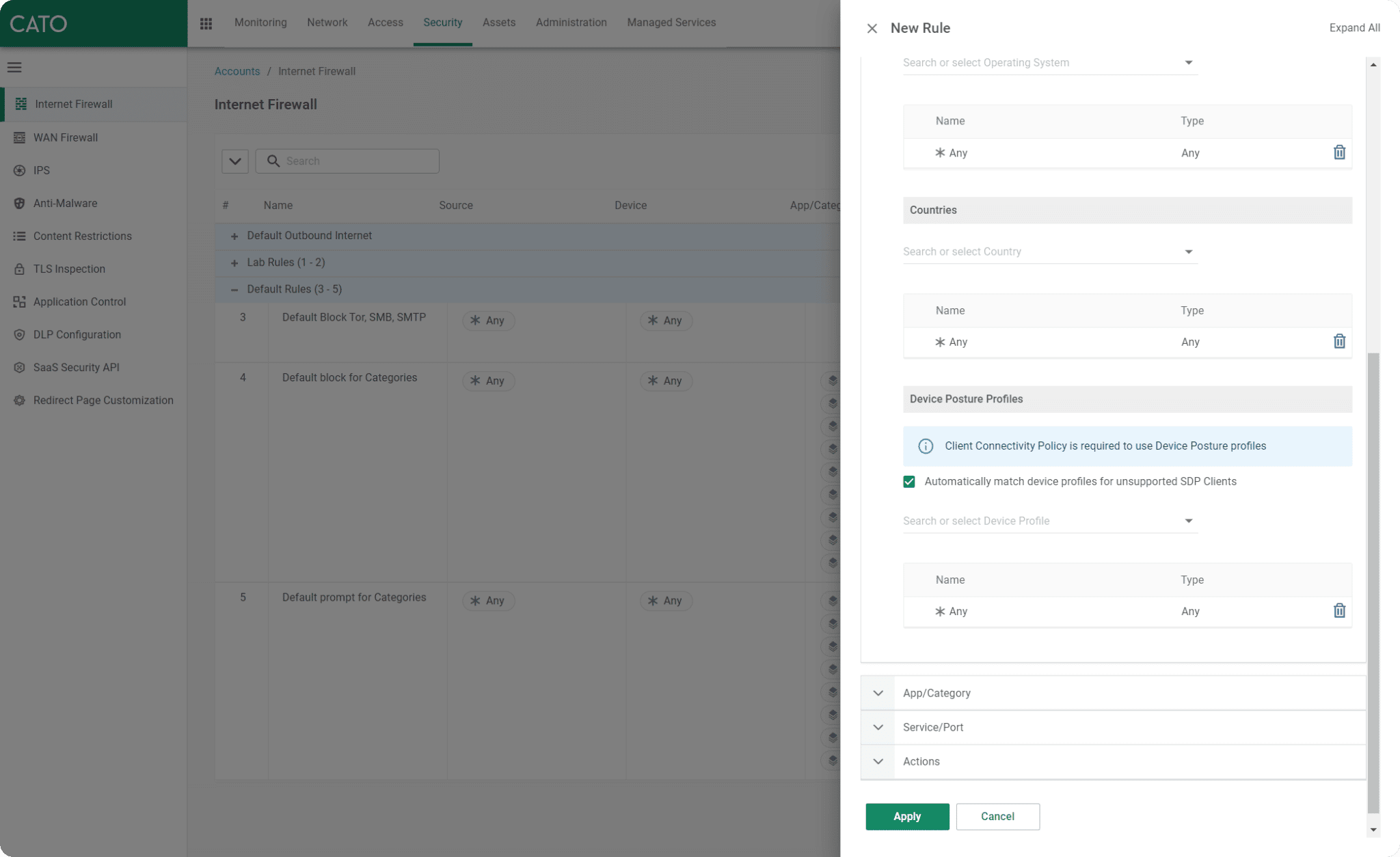Viewport: 1400px width, 857px height.
Task: Open the IPS section icon
Action: pos(19,170)
